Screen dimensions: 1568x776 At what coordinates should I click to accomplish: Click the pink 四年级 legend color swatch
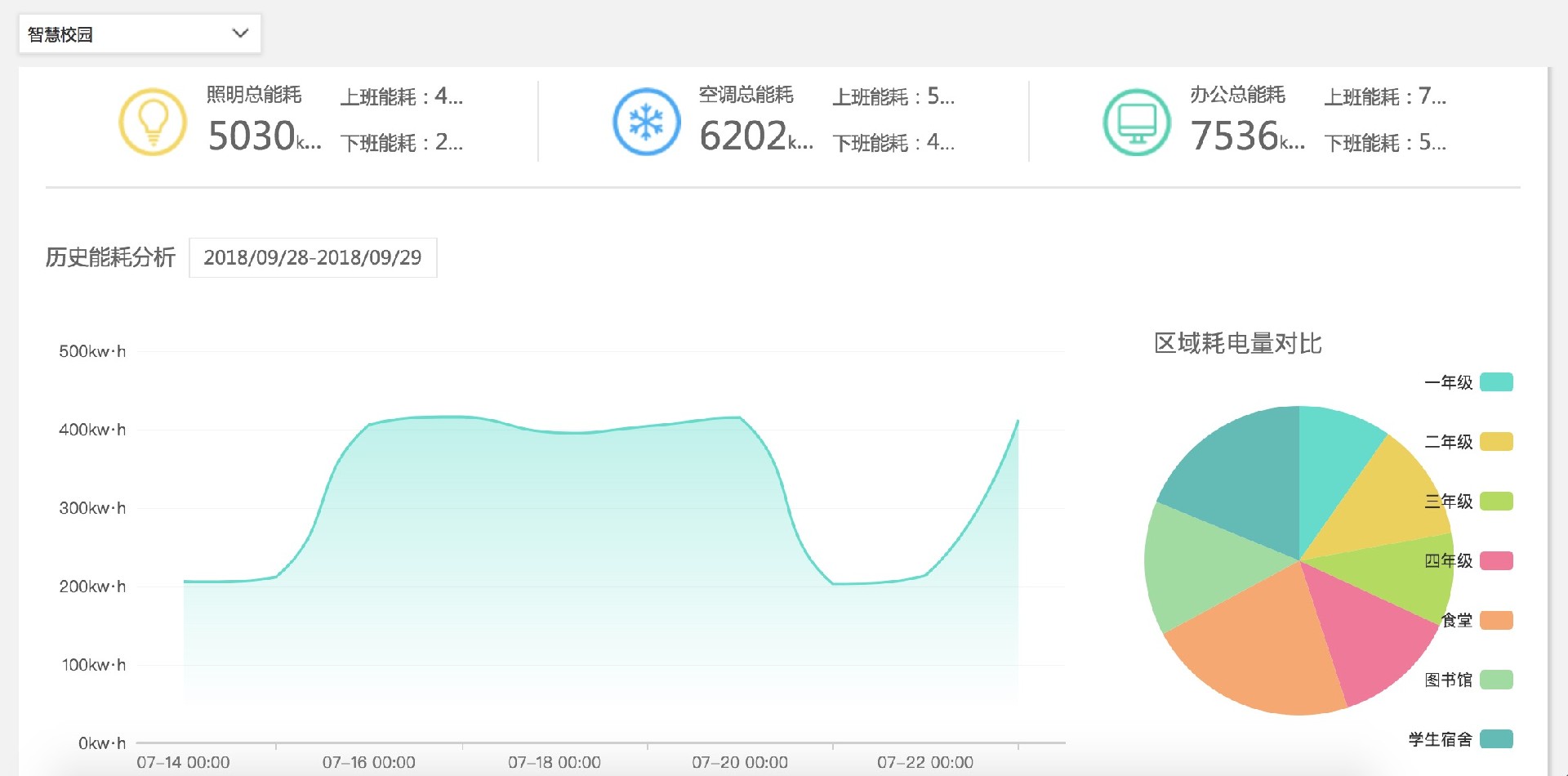pyautogui.click(x=1496, y=561)
